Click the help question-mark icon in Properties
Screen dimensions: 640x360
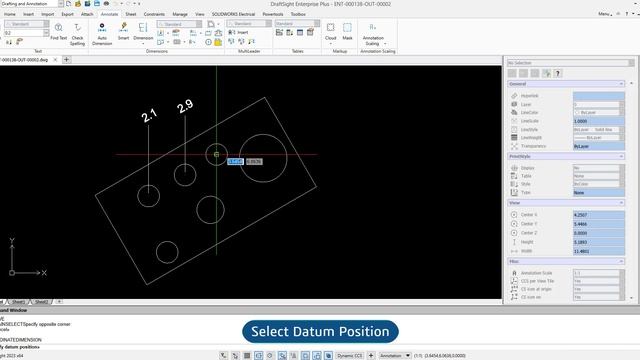[558, 73]
